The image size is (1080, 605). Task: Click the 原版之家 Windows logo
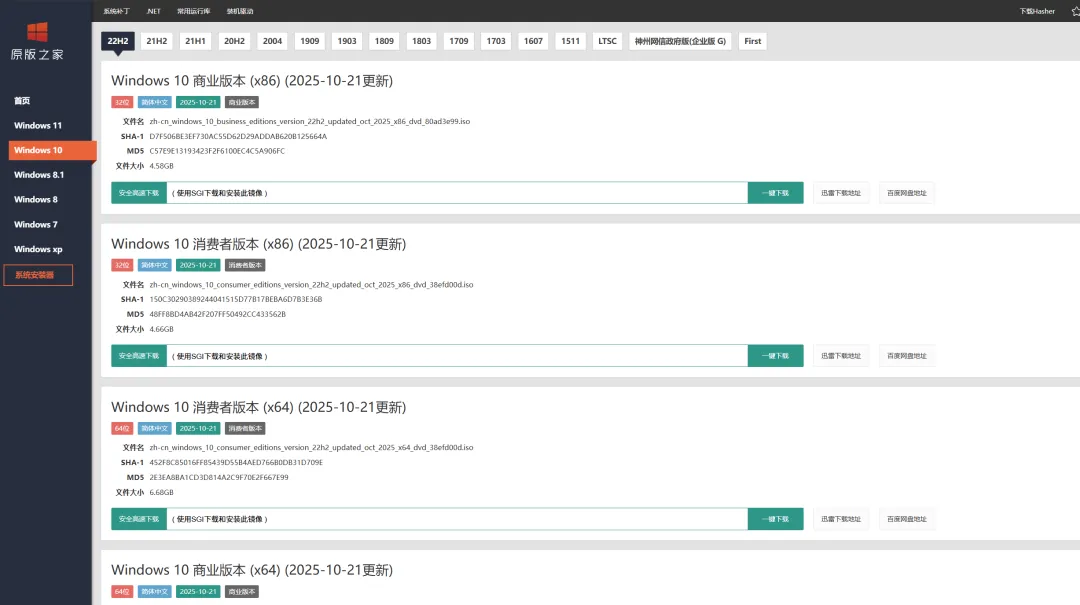[x=37, y=41]
